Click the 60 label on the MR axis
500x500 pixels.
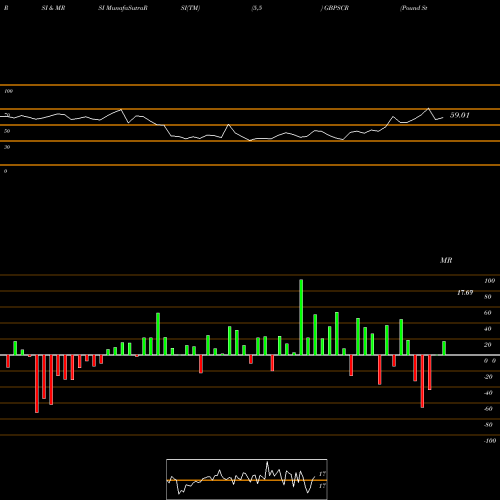point(488,313)
